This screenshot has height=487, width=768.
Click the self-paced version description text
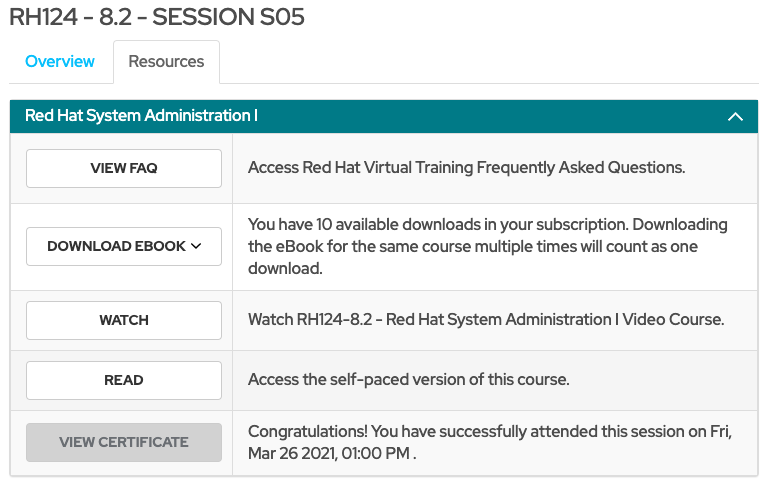click(408, 380)
